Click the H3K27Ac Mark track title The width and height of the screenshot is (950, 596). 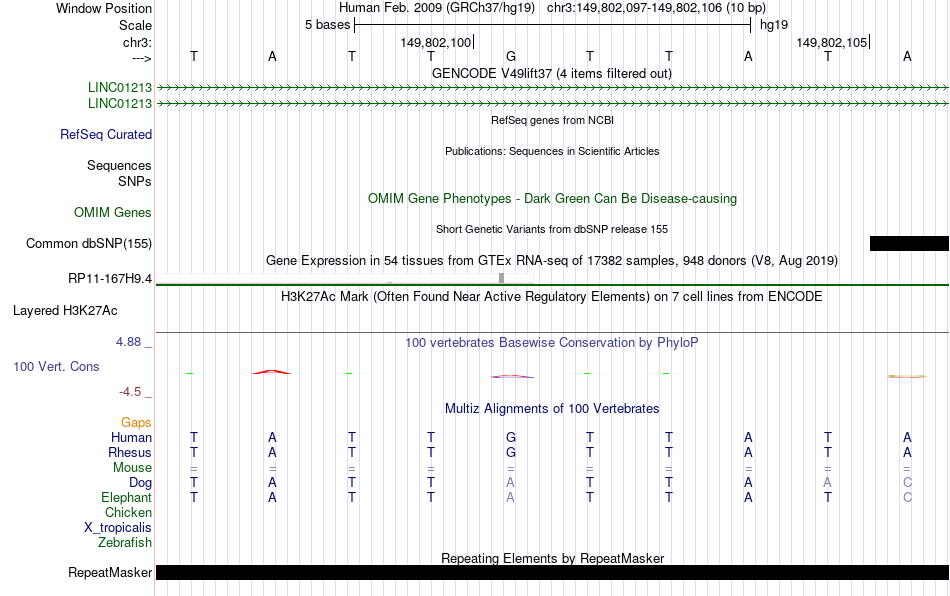[x=552, y=297]
